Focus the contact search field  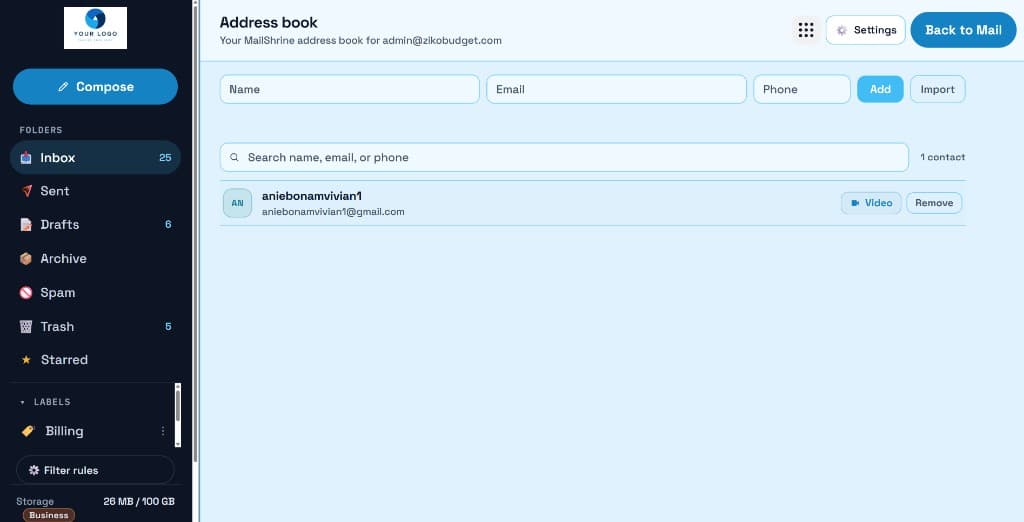point(564,157)
